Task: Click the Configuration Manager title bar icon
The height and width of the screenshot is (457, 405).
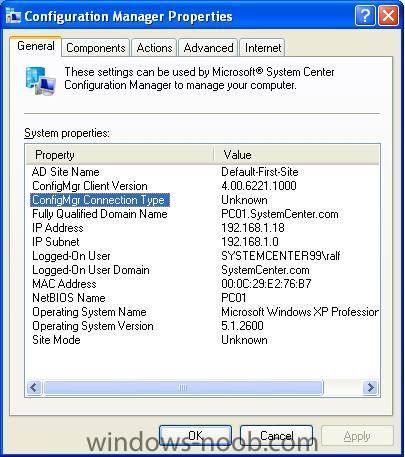Action: (x=13, y=16)
